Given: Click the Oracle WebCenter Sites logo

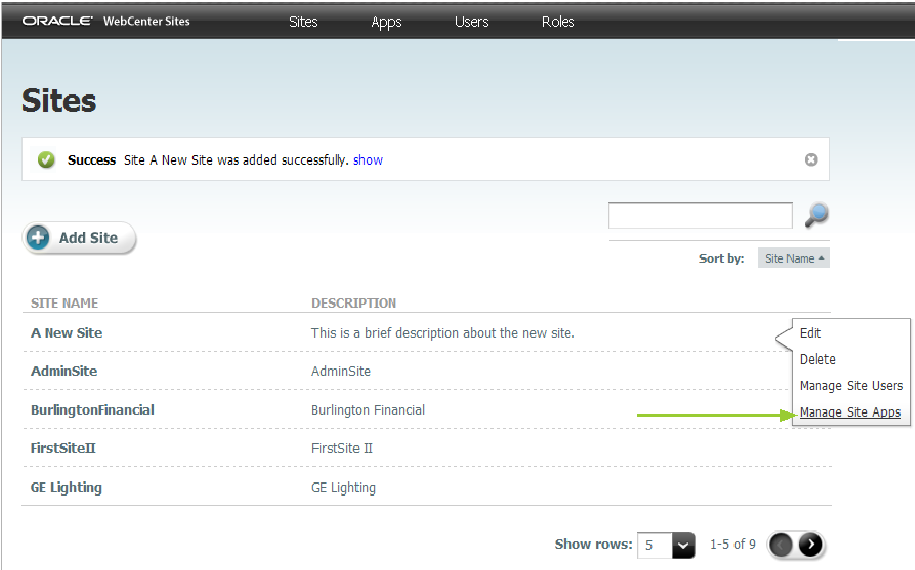Looking at the screenshot, I should click(x=106, y=21).
